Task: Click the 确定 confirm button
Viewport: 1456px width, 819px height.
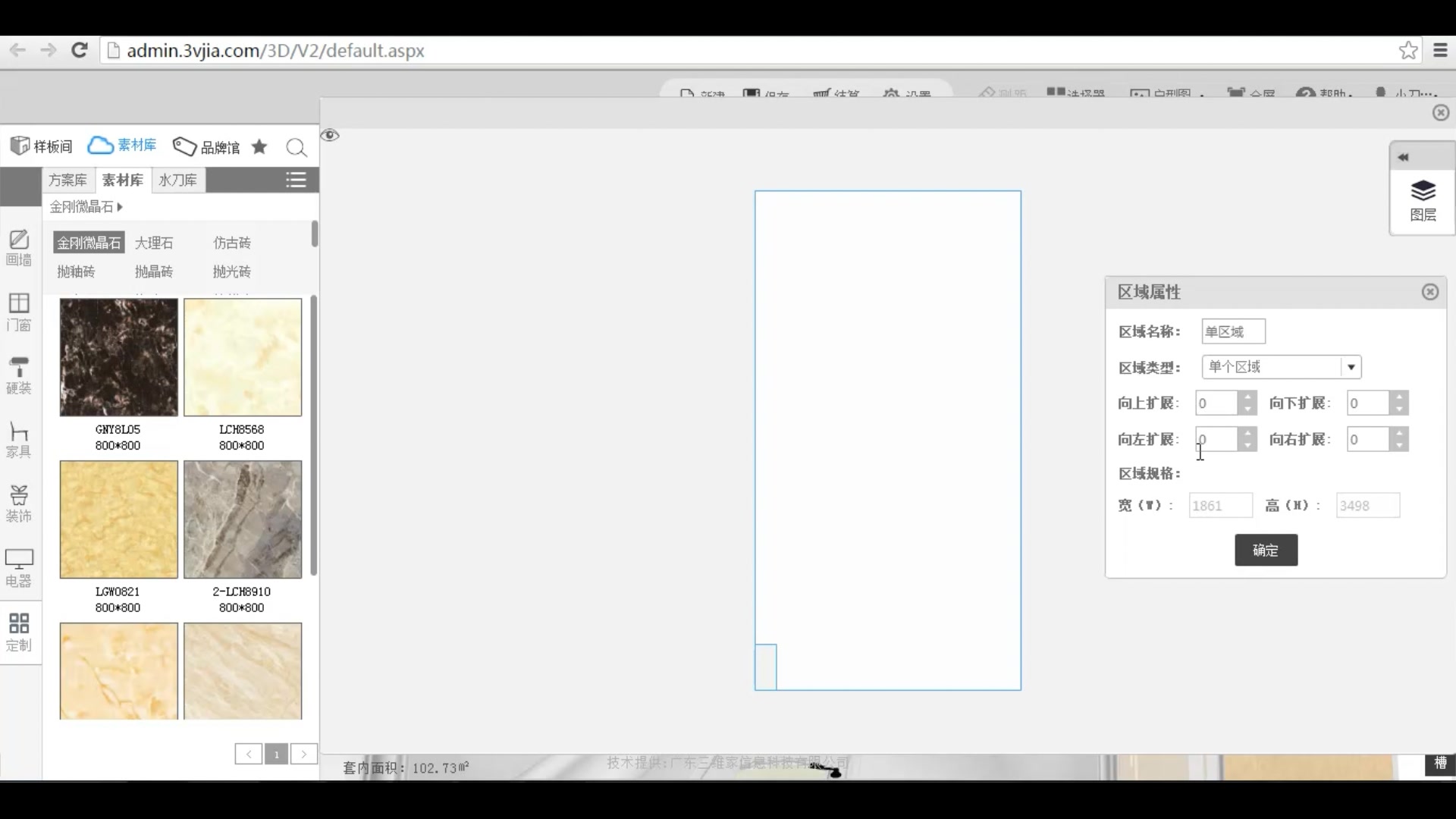Action: click(1266, 550)
